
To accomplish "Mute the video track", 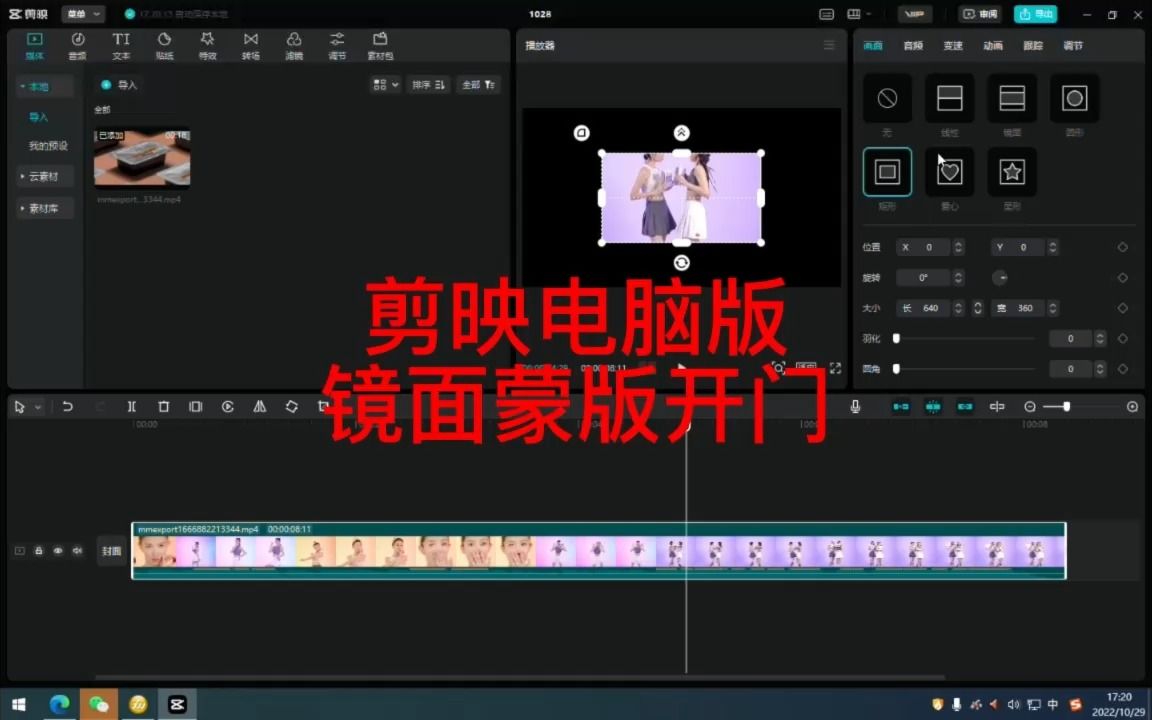I will point(76,551).
